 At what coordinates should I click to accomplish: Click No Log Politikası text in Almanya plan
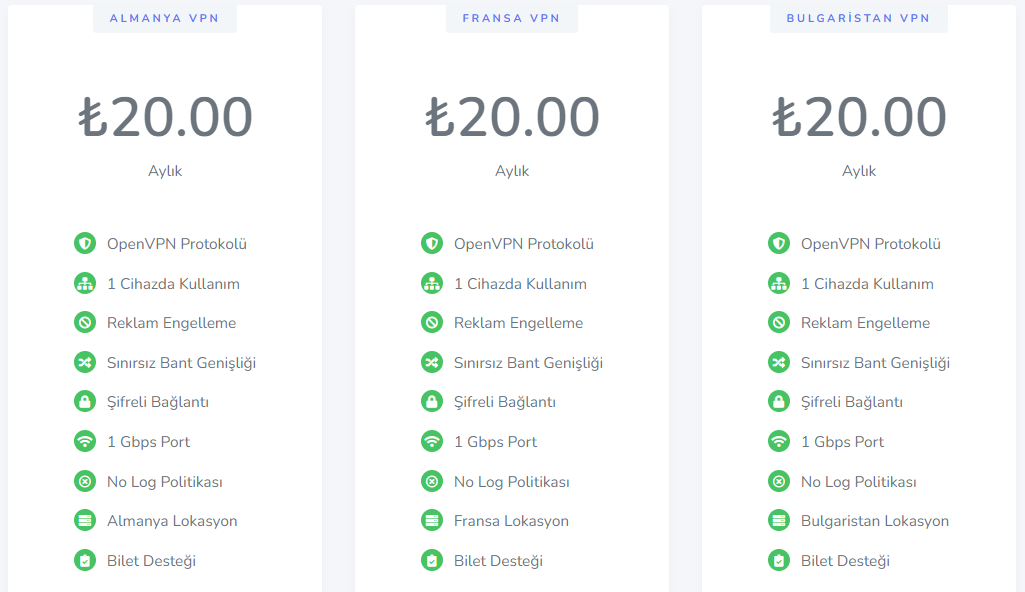165,482
